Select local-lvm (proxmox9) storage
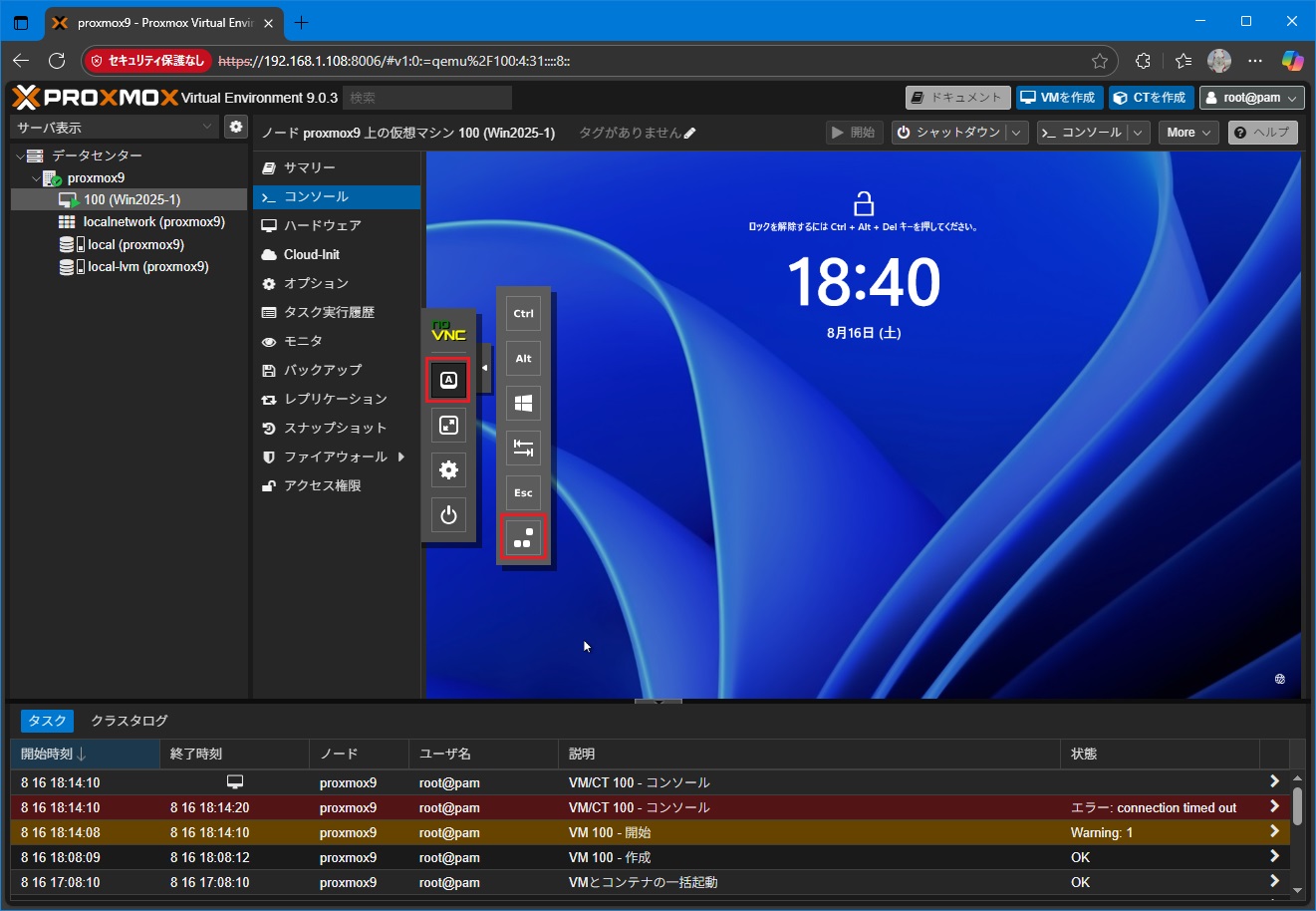Screen dimensions: 1316x911 click(147, 266)
